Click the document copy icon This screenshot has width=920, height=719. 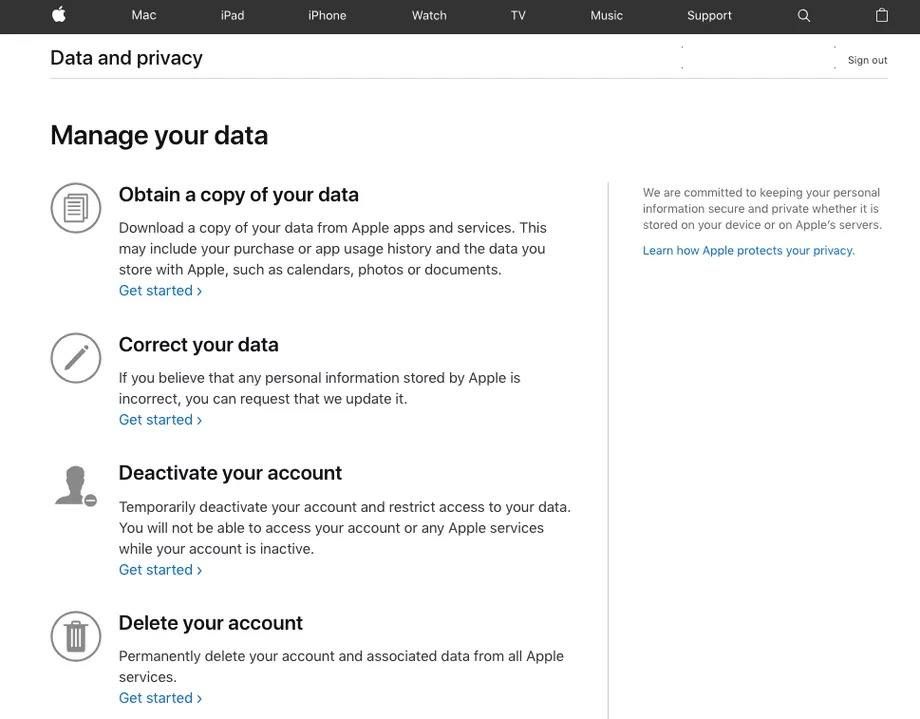click(76, 208)
